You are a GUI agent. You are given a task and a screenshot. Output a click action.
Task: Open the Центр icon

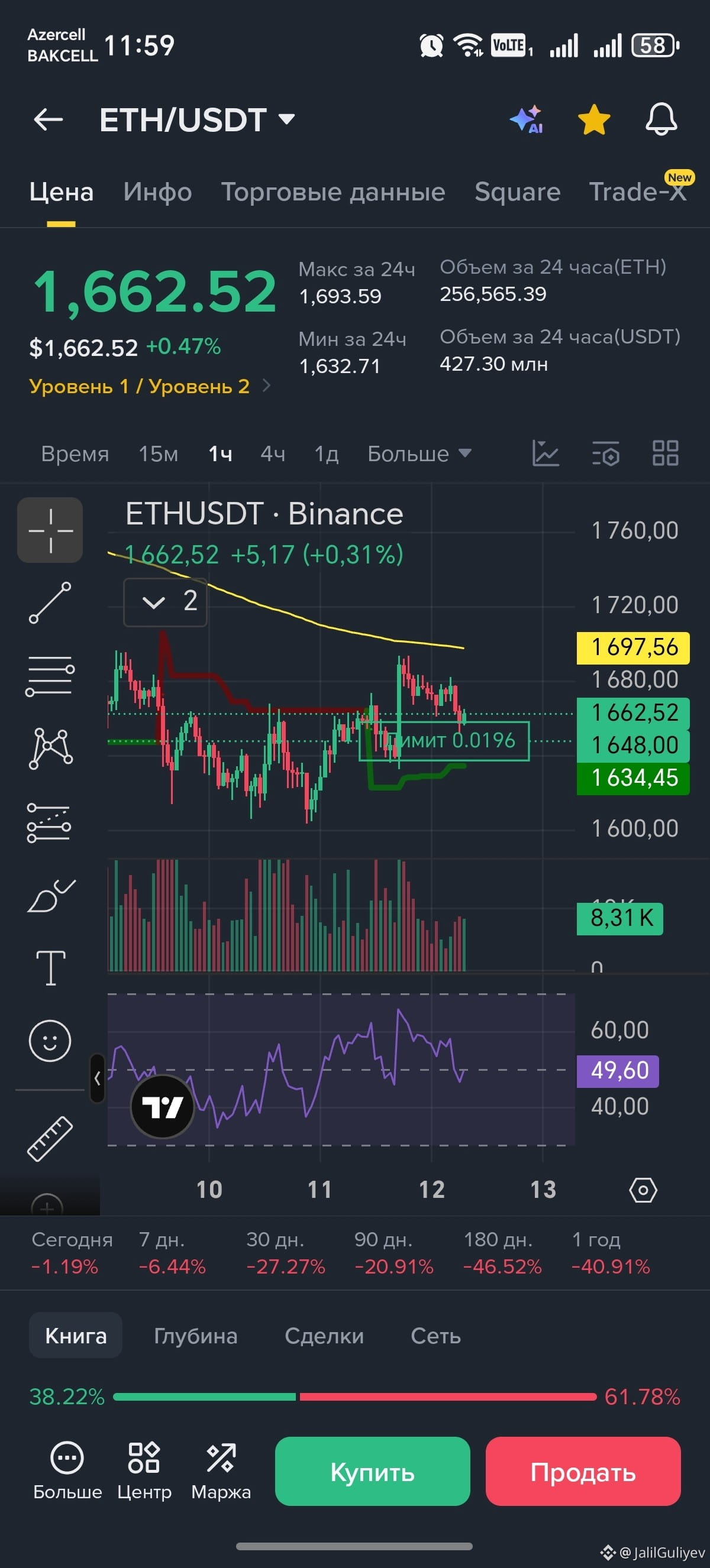(x=144, y=1472)
